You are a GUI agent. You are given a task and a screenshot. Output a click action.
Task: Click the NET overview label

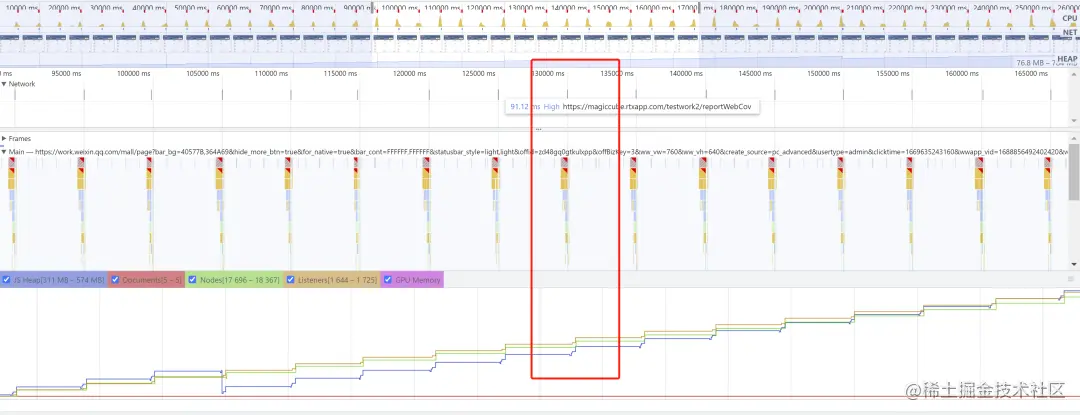coord(1070,32)
